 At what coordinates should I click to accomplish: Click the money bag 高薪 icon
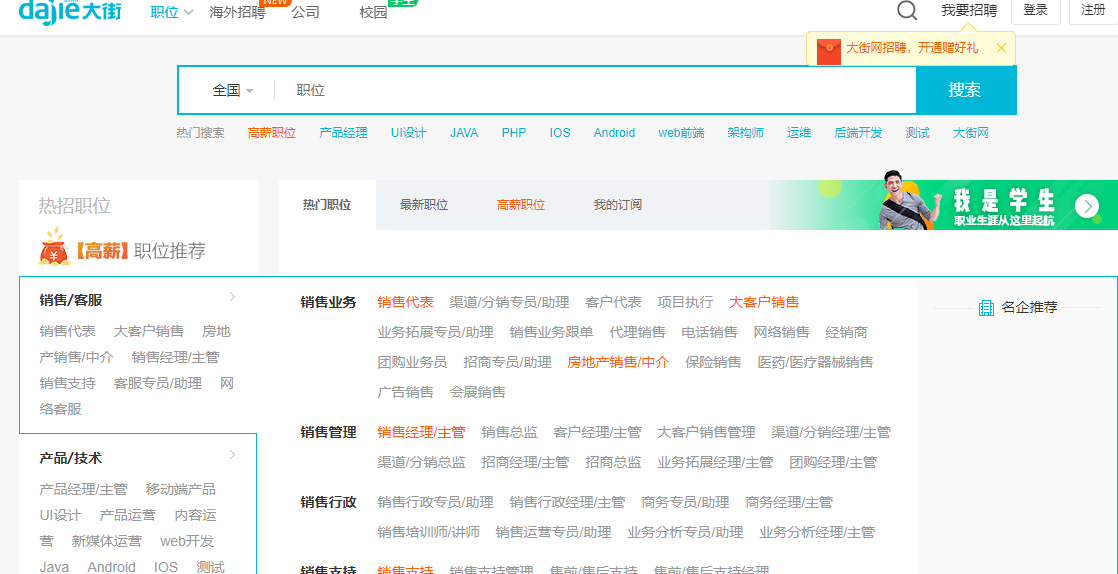coord(54,249)
